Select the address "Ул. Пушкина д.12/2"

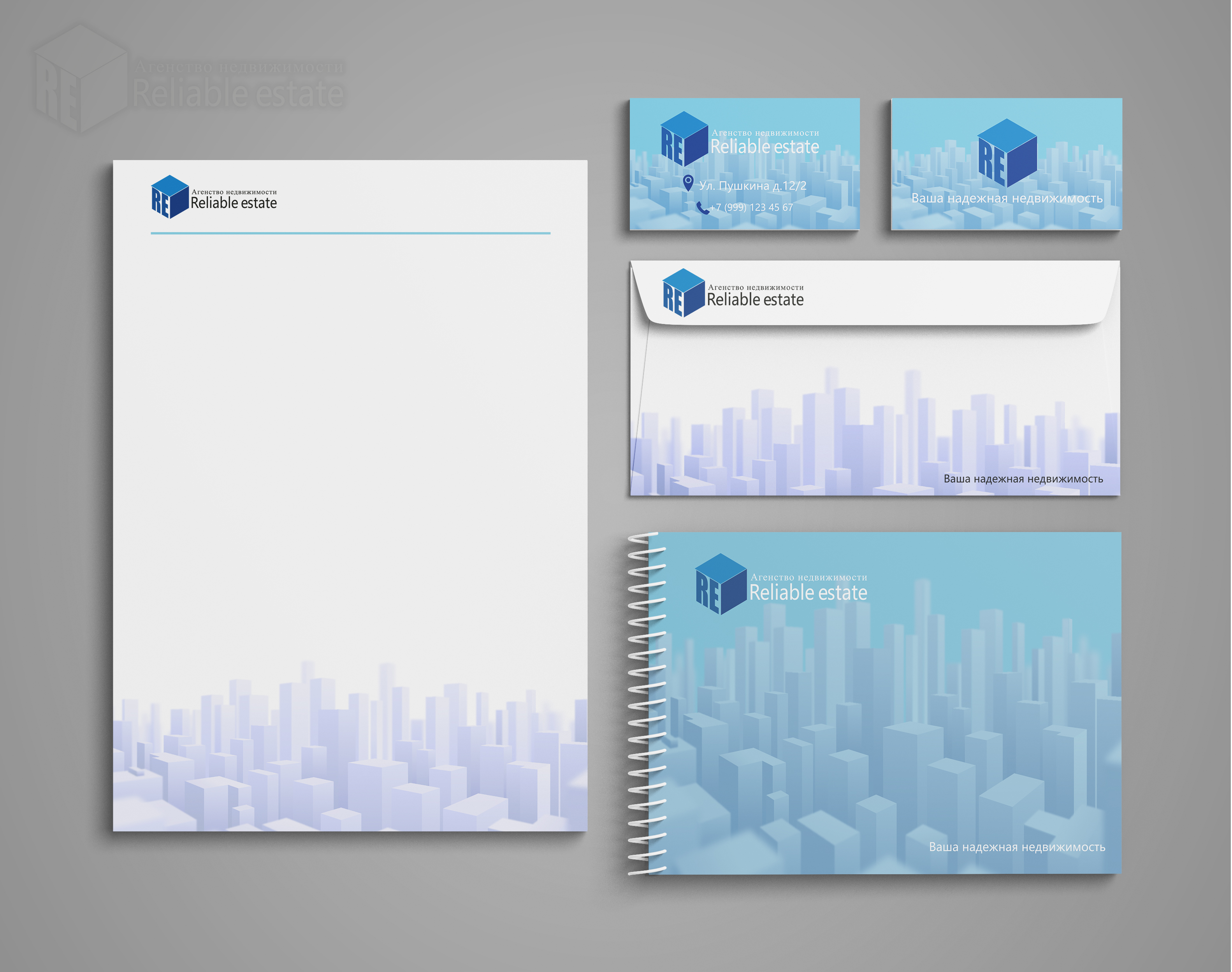click(x=752, y=185)
